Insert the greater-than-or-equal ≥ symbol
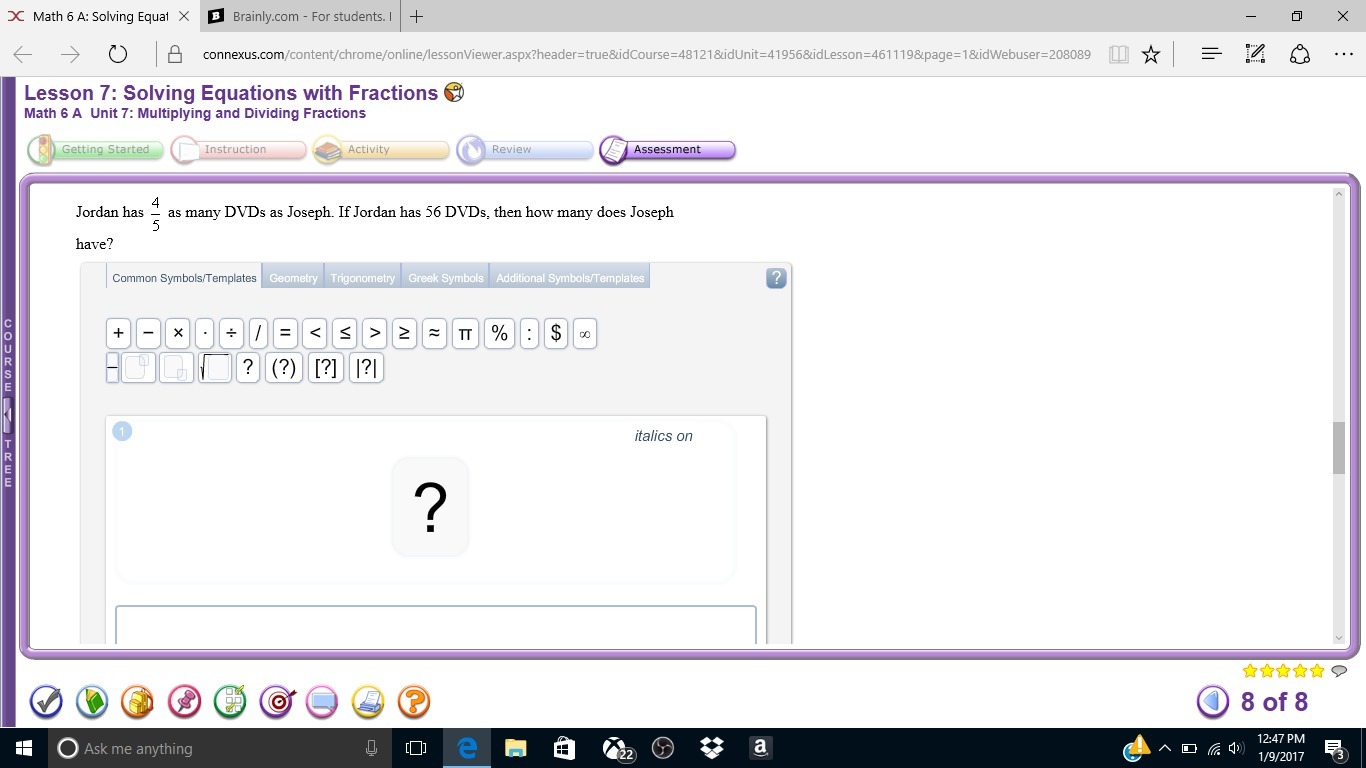 tap(404, 333)
